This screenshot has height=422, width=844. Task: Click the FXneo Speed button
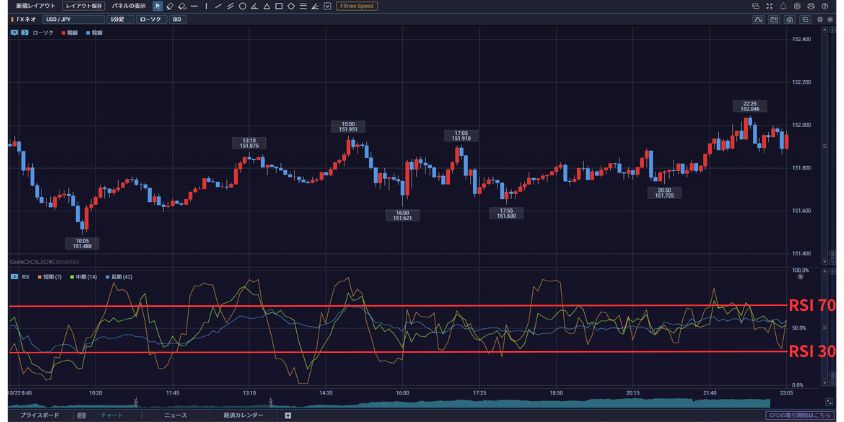355,6
